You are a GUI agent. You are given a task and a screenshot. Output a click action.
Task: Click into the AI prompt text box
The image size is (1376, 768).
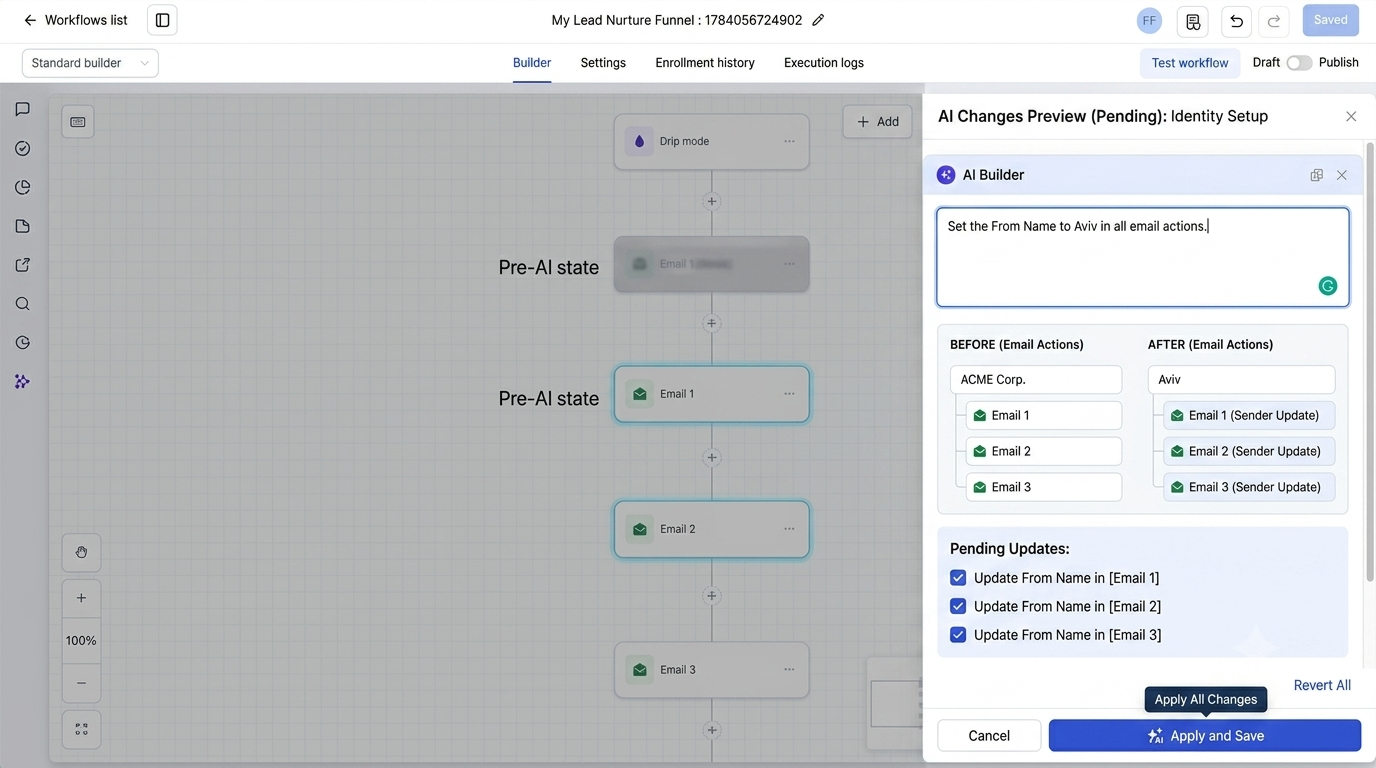1143,257
